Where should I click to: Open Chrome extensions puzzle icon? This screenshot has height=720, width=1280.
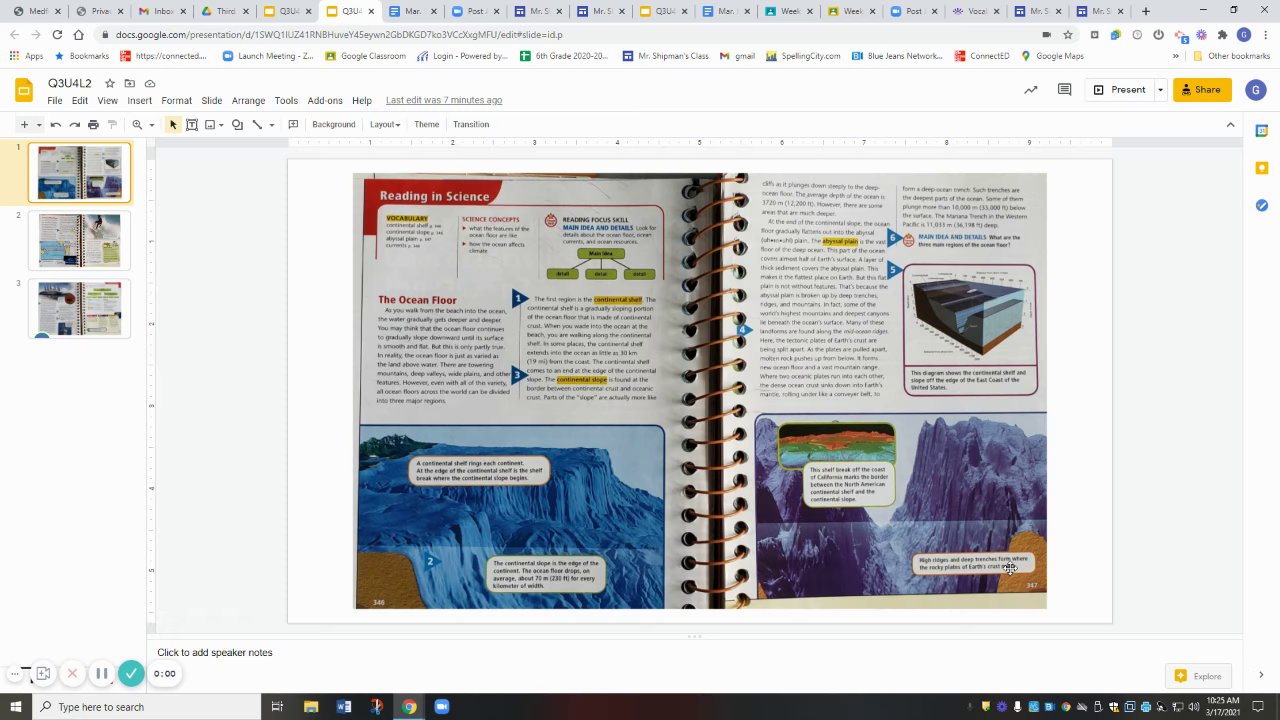(1222, 34)
